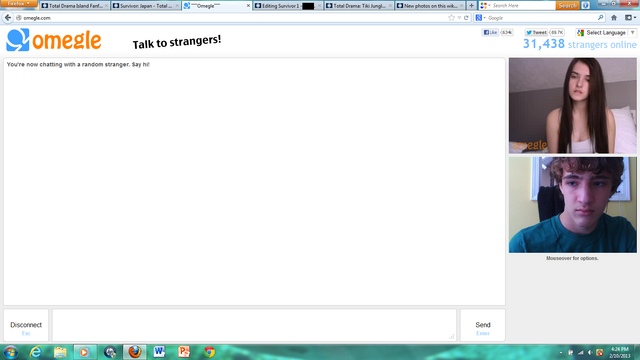The image size is (640, 360).
Task: Open the browser home page icon
Action: point(614,18)
